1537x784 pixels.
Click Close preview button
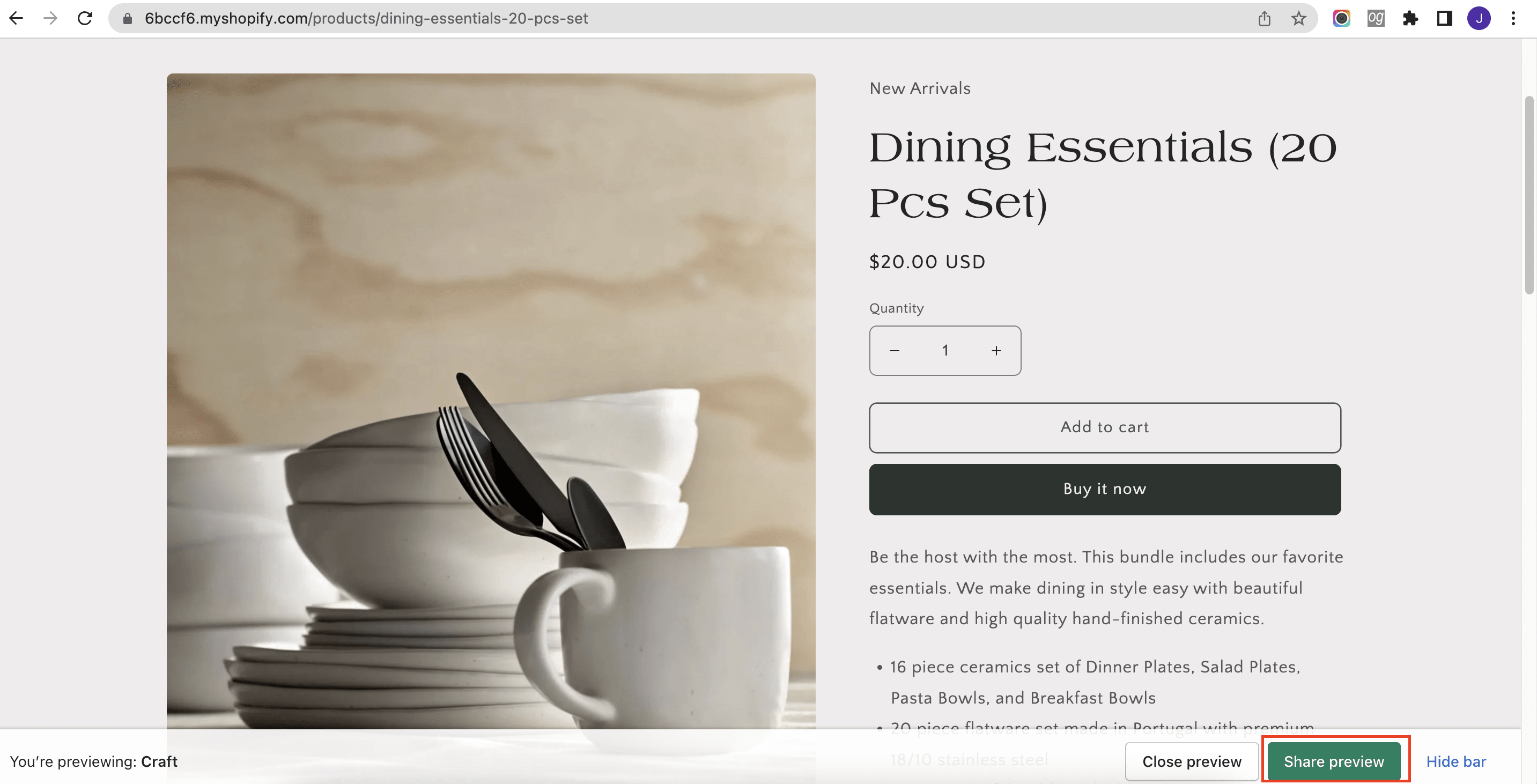tap(1192, 761)
